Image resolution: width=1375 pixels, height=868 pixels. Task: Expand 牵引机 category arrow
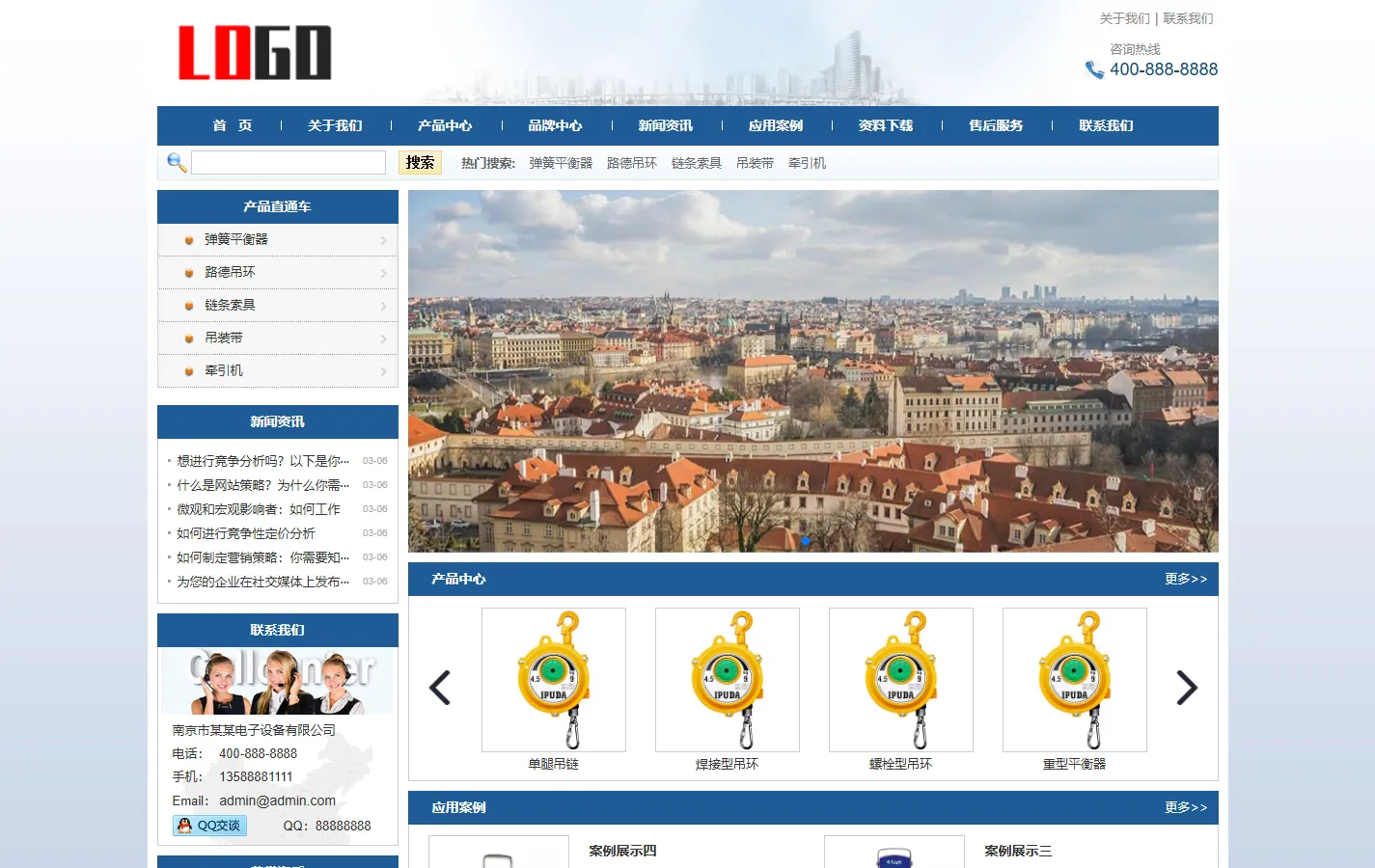[x=383, y=371]
